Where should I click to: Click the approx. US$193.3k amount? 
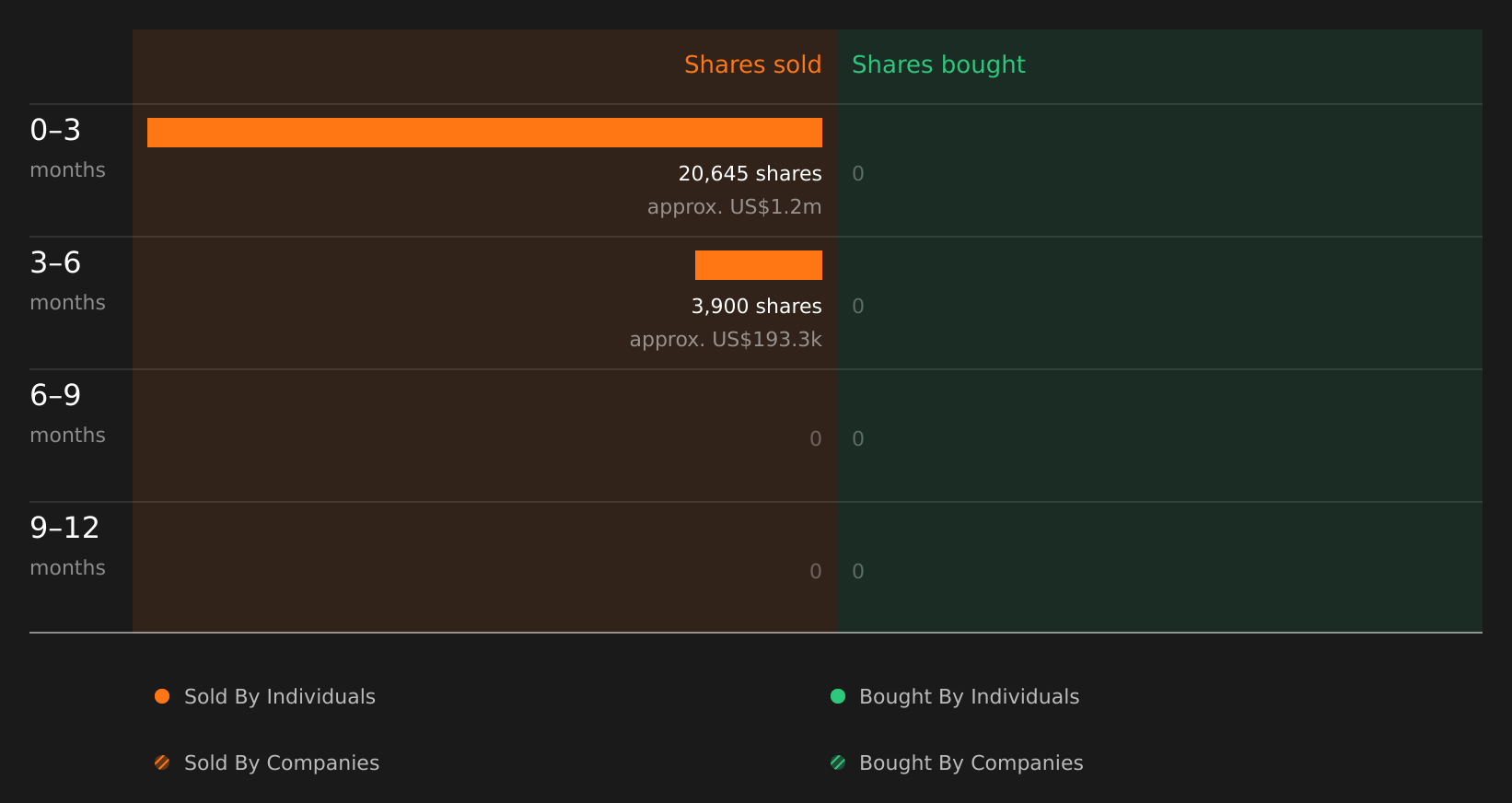[726, 340]
